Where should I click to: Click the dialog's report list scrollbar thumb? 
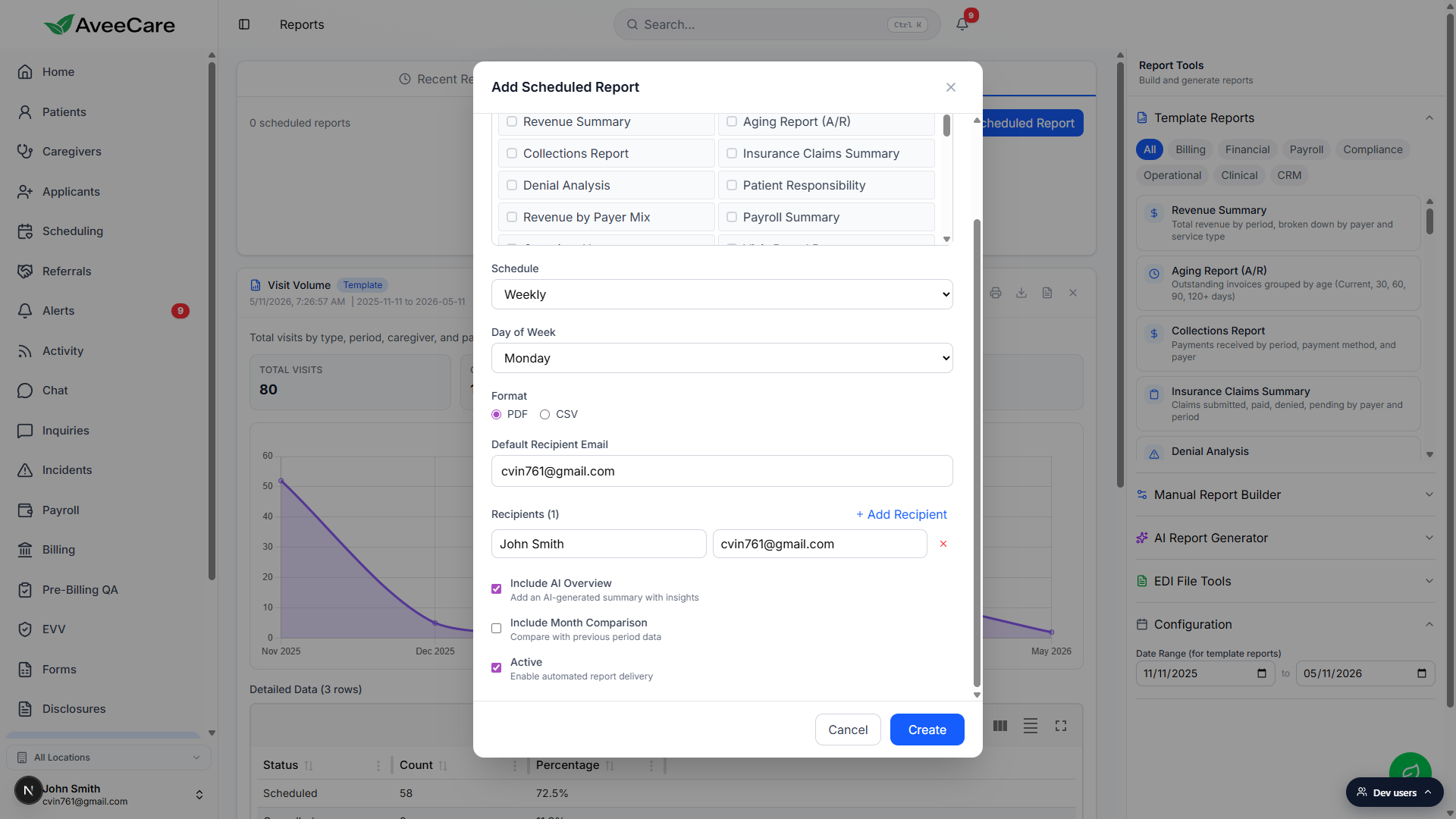(946, 126)
